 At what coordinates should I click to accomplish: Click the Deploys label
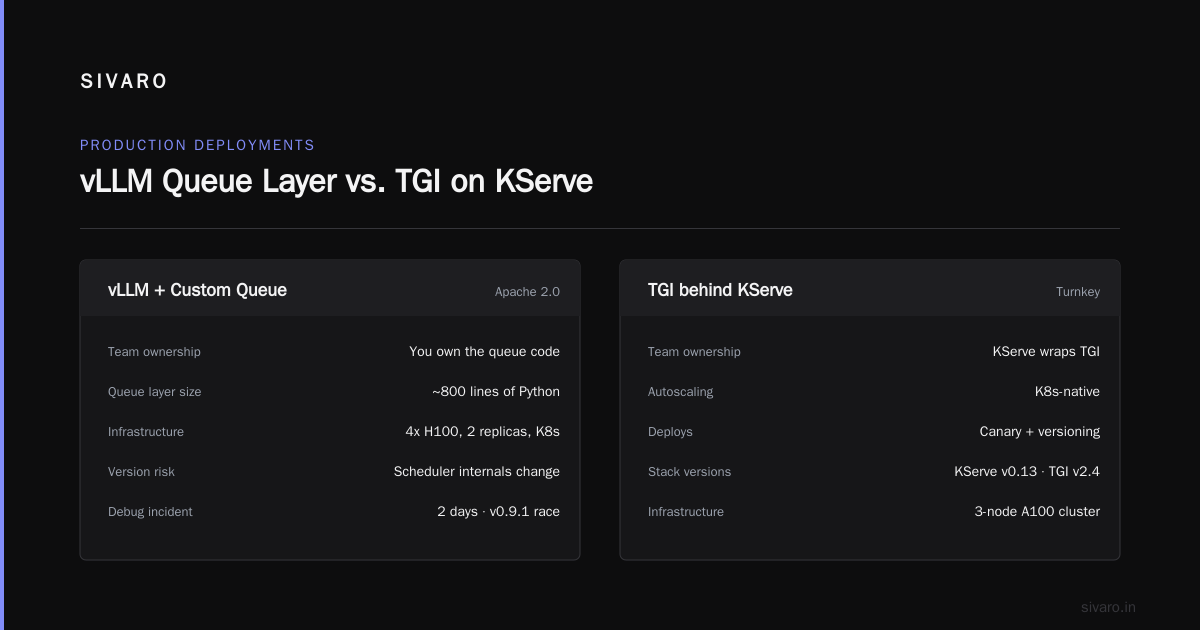click(670, 432)
